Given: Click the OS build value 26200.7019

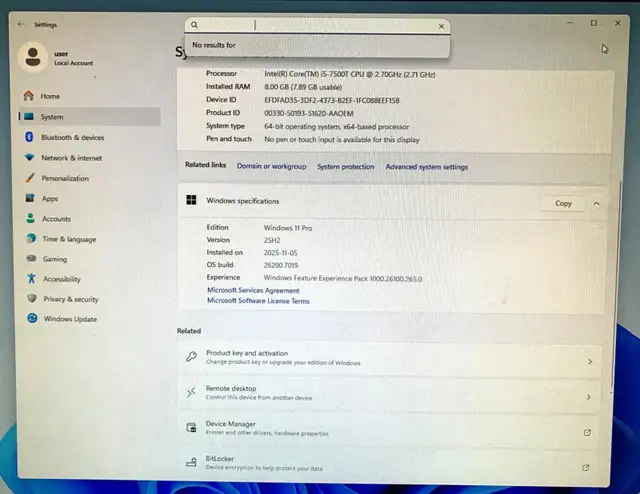Looking at the screenshot, I should (x=281, y=265).
